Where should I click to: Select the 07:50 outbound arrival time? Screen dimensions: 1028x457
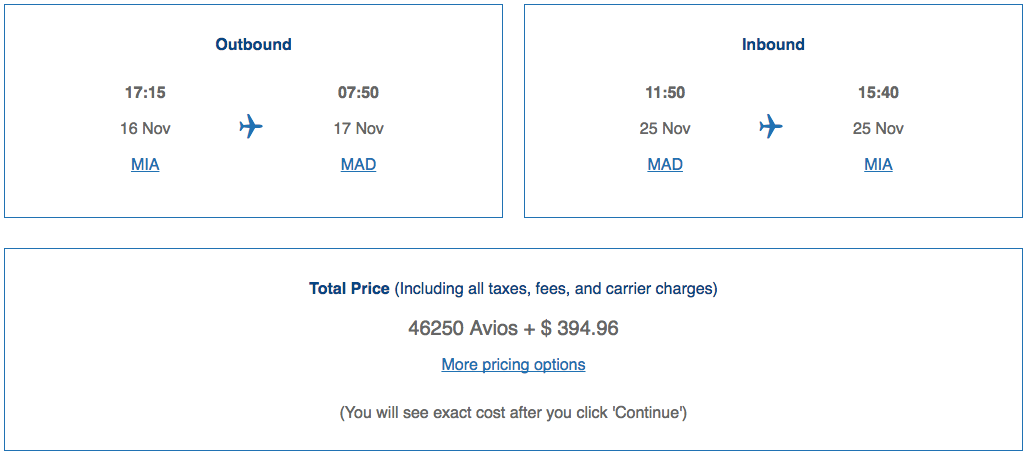pyautogui.click(x=358, y=93)
